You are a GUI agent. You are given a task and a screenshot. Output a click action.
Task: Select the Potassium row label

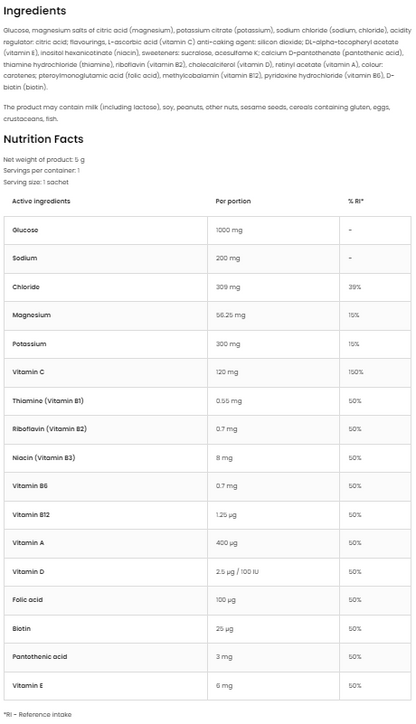pos(29,344)
